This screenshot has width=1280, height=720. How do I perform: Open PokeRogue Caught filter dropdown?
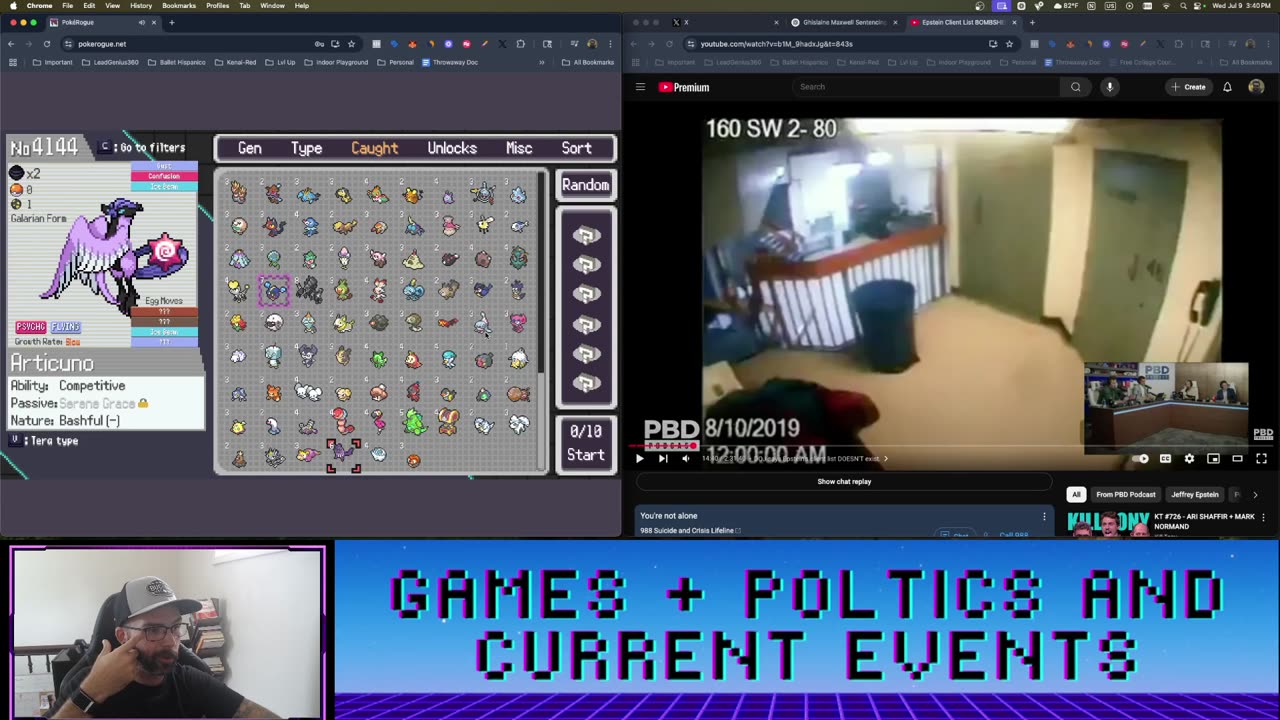pos(374,148)
